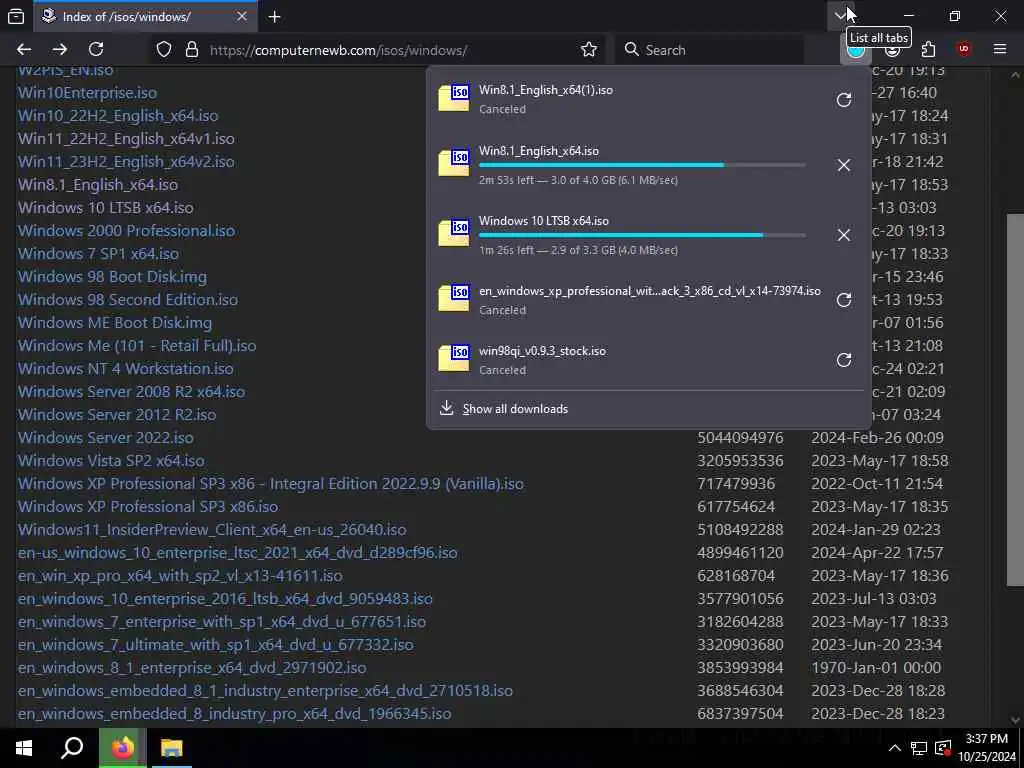Open File Explorer from the taskbar
The width and height of the screenshot is (1024, 768).
coord(171,748)
